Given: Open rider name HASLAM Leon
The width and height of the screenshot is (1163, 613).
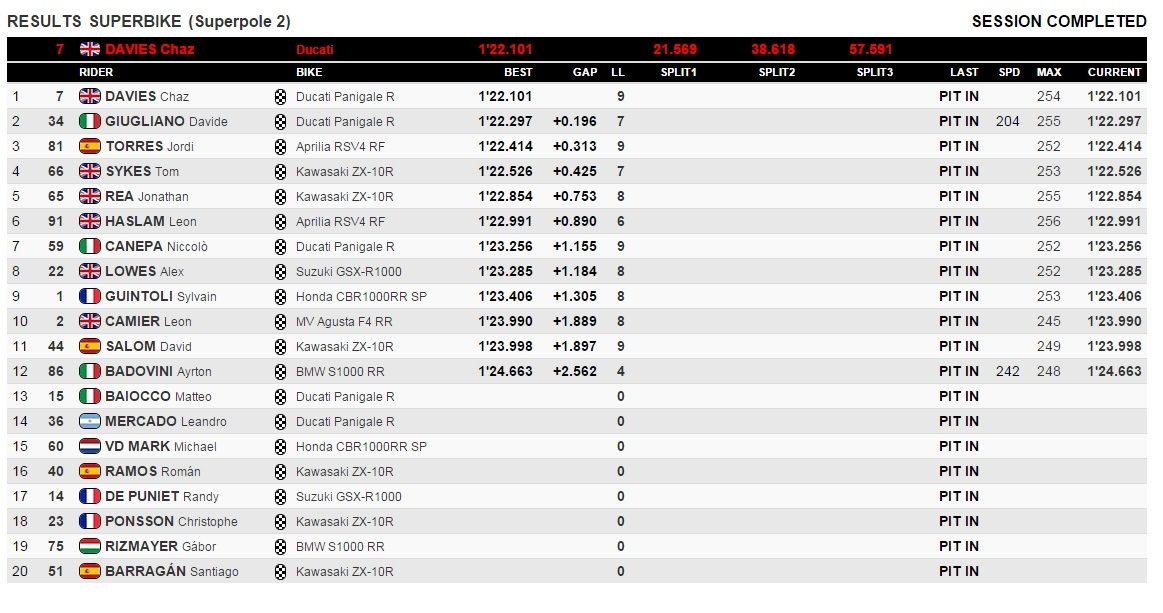Looking at the screenshot, I should point(151,221).
